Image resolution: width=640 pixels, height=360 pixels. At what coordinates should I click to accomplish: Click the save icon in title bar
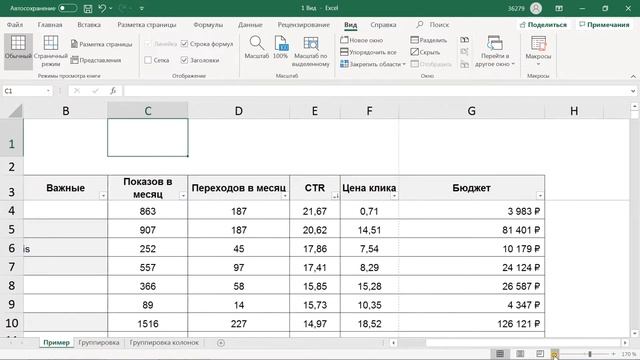click(87, 8)
